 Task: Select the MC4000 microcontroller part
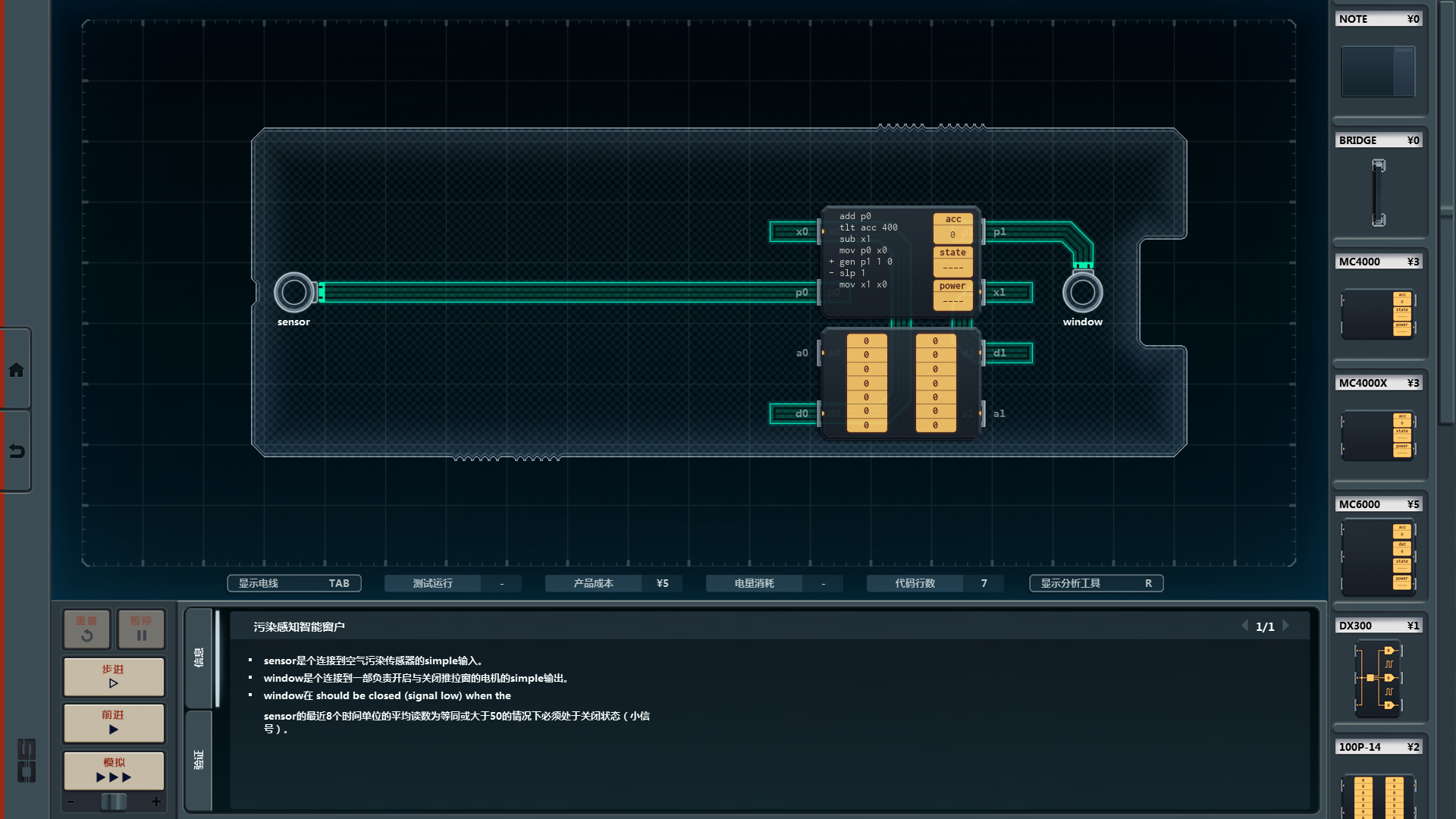1378,313
